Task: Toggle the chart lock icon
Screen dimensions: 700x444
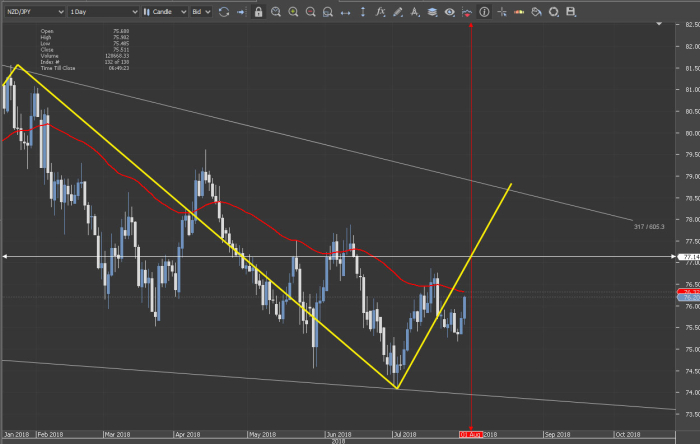Action: 258,12
